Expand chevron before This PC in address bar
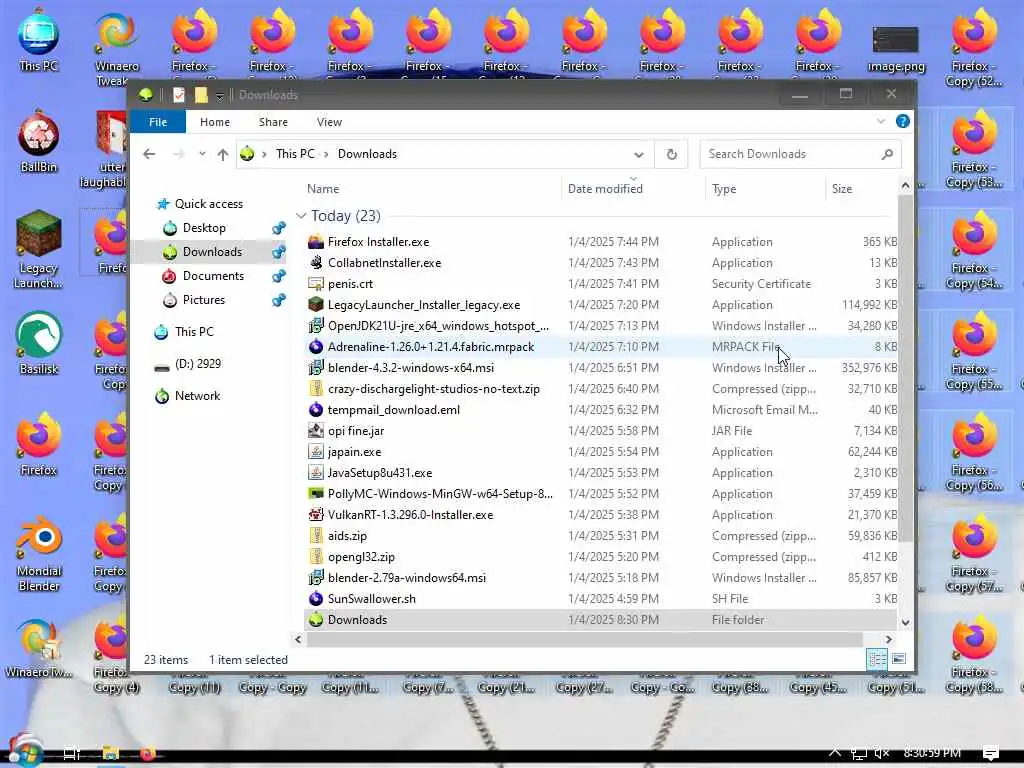 click(264, 154)
